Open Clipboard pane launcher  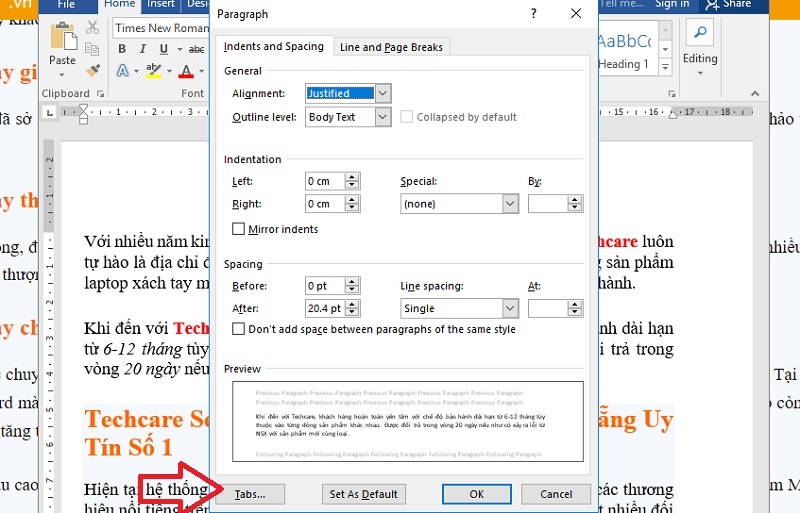[101, 94]
